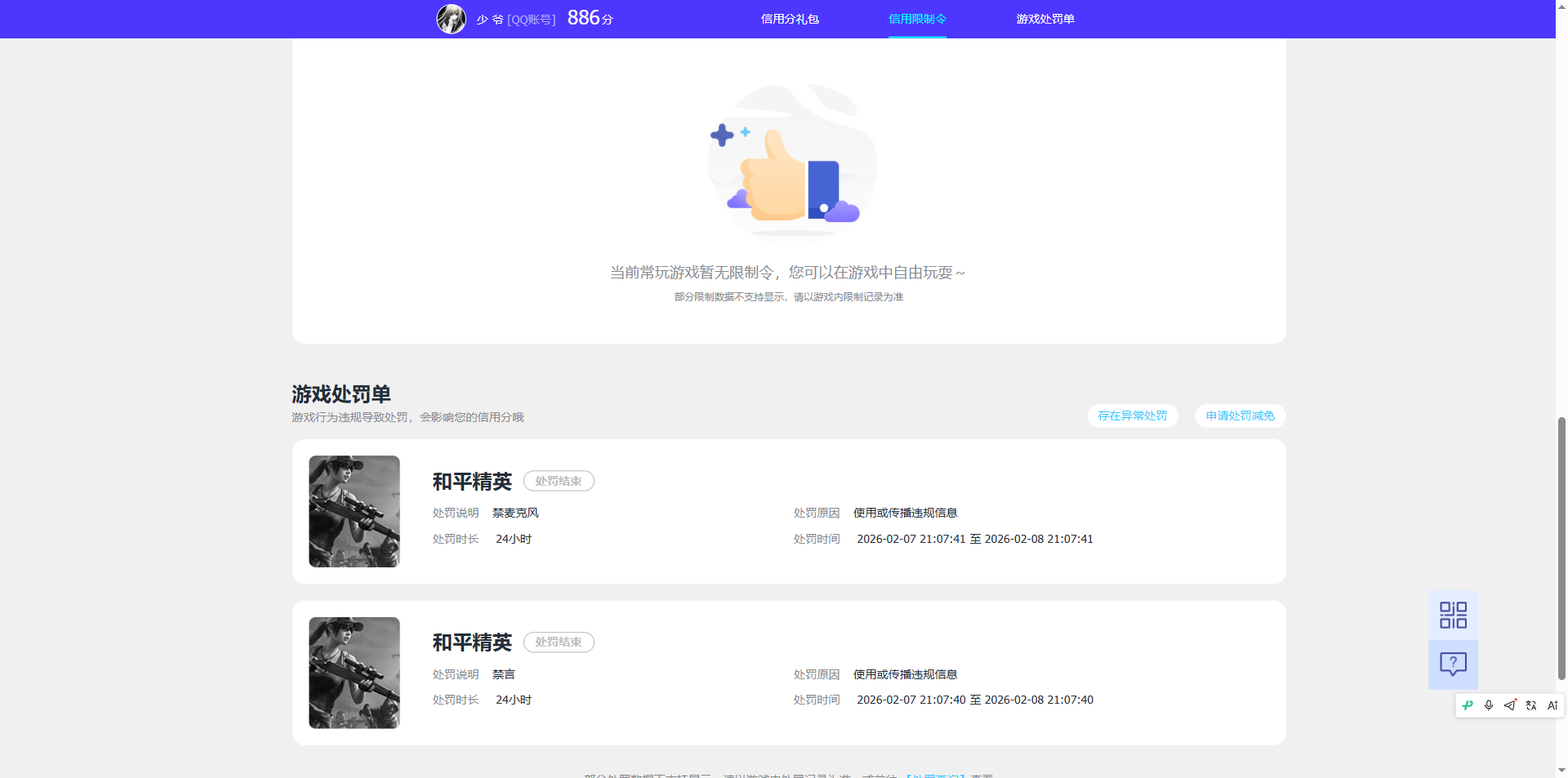1568x778 pixels.
Task: Click the 禁言 penalty description
Action: [504, 674]
